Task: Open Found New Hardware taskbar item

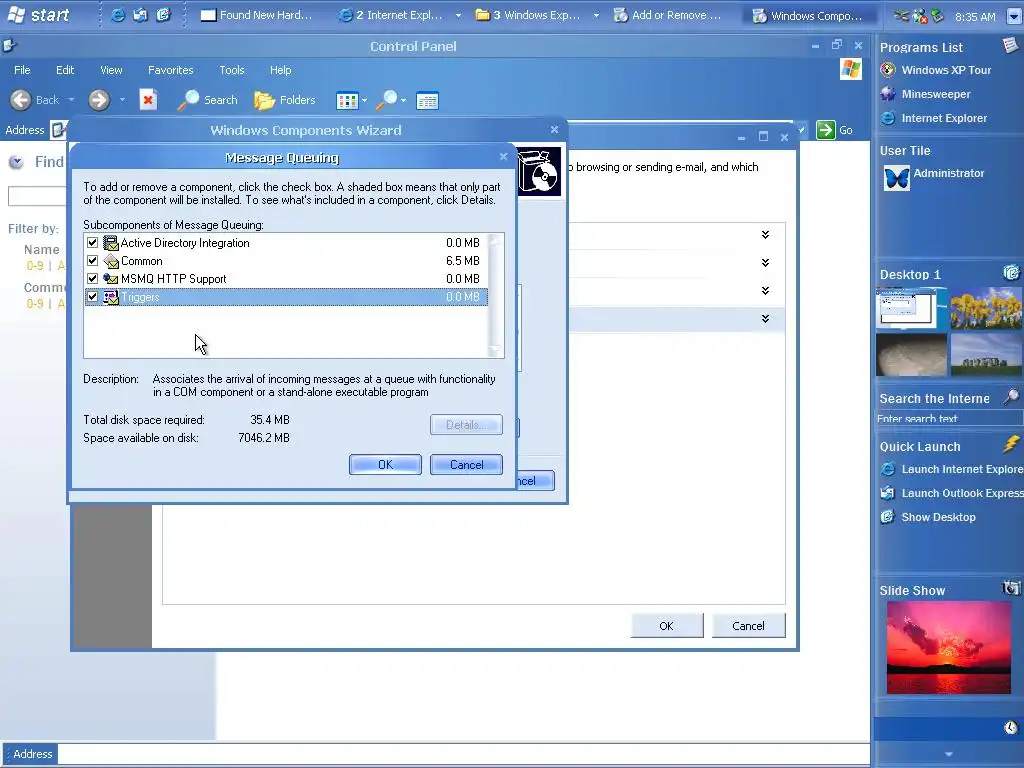Action: coord(256,15)
